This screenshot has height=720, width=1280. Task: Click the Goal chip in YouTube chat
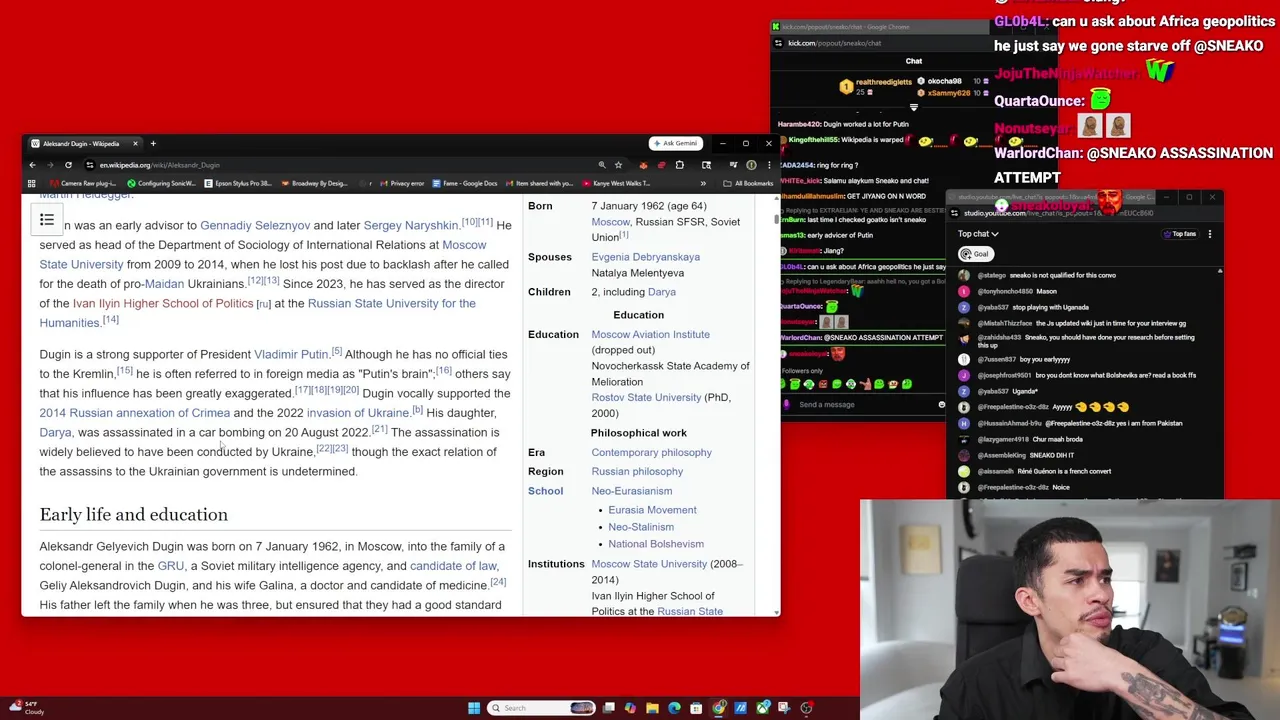pyautogui.click(x=976, y=254)
